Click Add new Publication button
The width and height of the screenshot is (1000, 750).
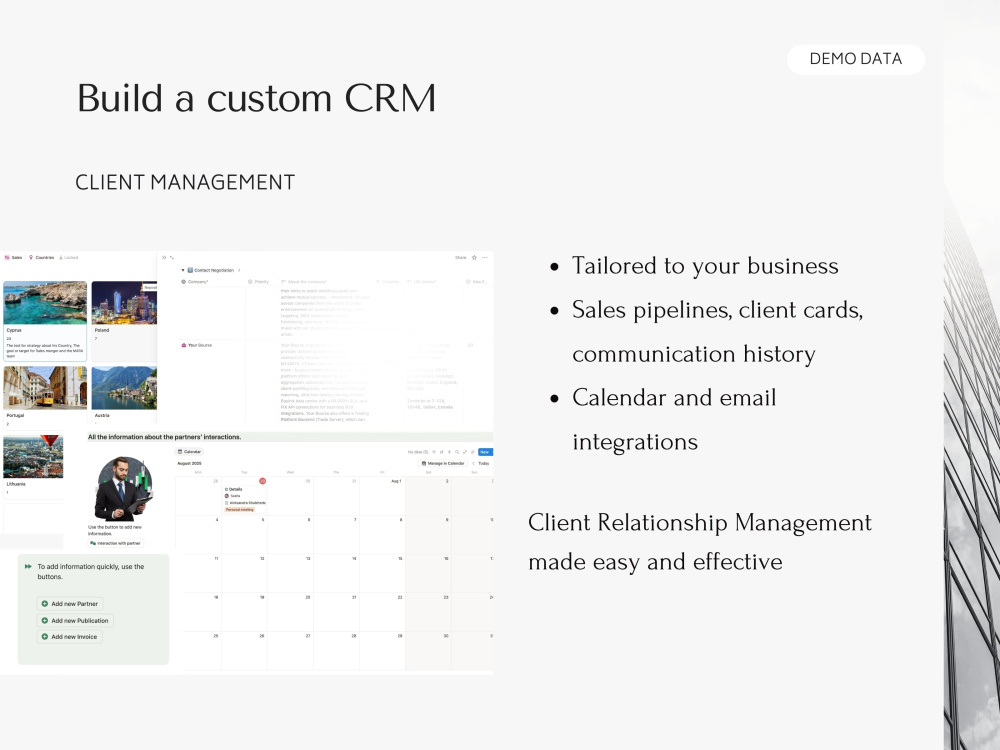click(75, 621)
